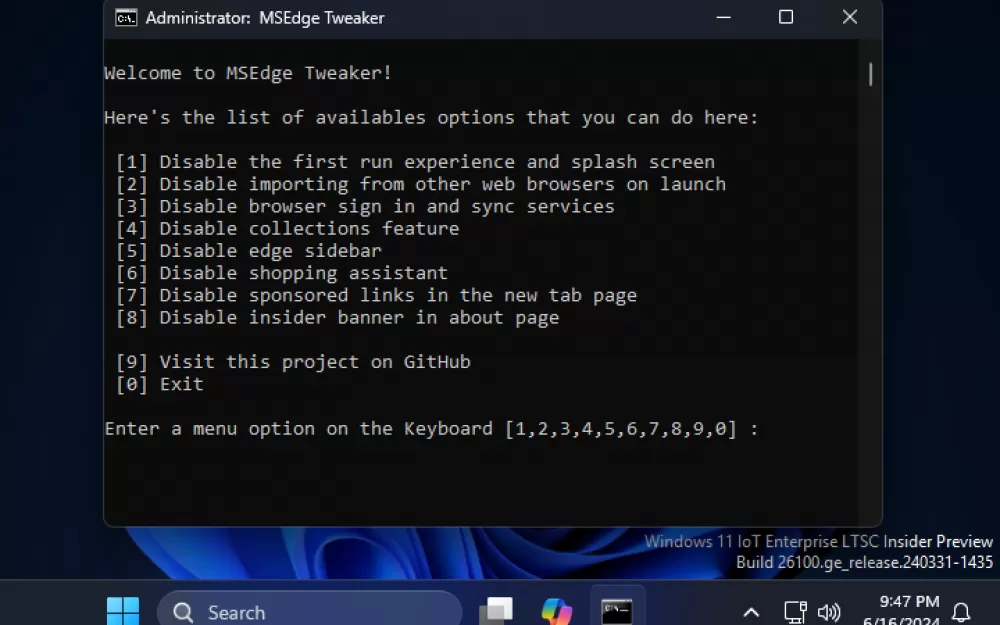
Task: Click the 'Enter a menu option' prompt line
Action: pos(432,429)
